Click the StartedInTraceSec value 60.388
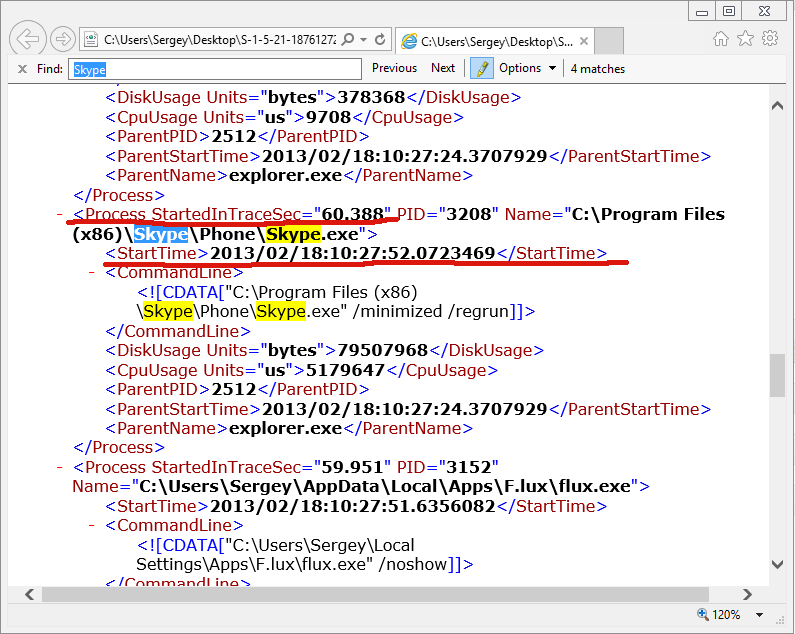Screen dimensions: 795x634 [352, 214]
